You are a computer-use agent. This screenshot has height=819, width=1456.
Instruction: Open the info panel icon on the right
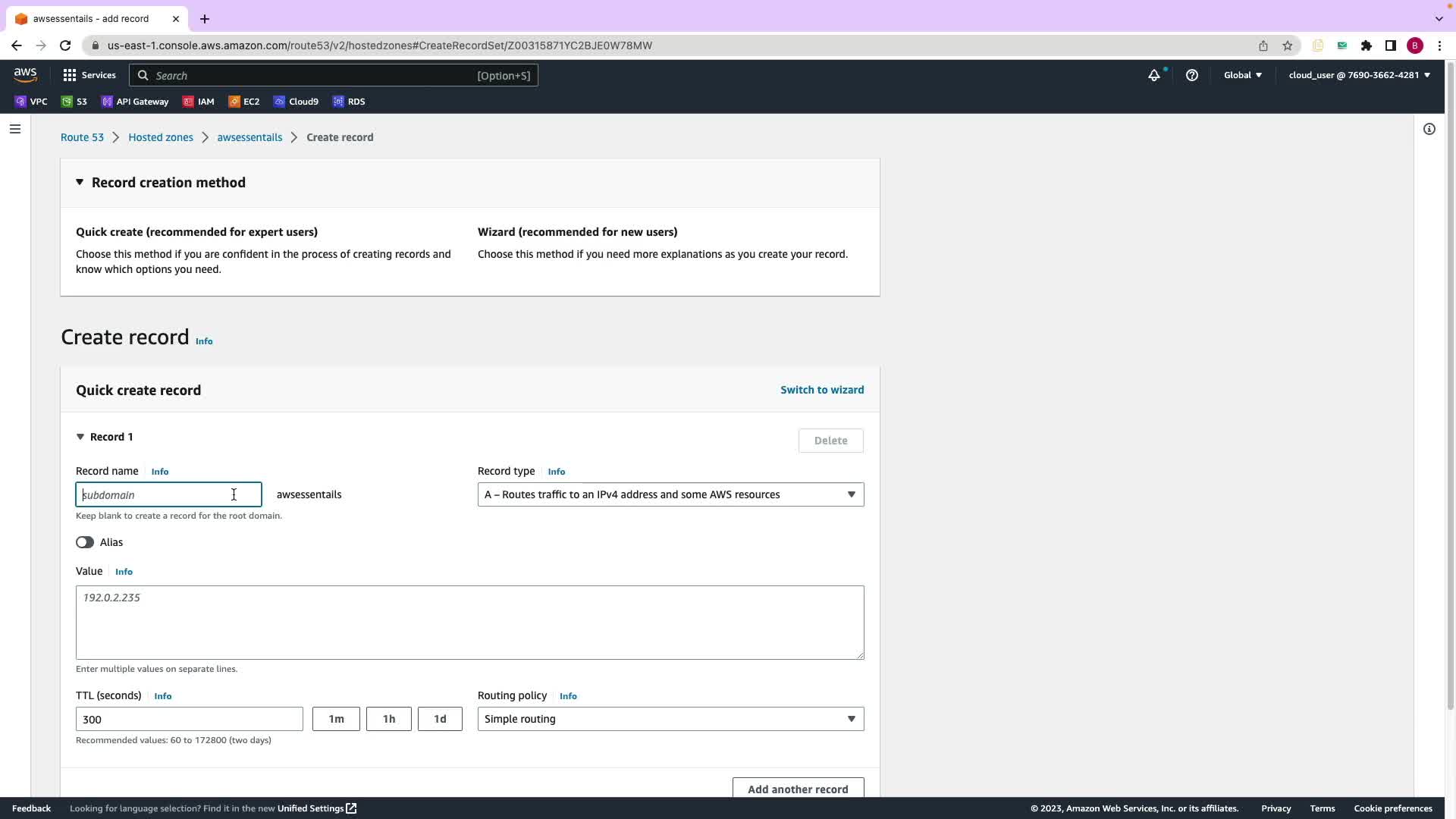pyautogui.click(x=1429, y=129)
